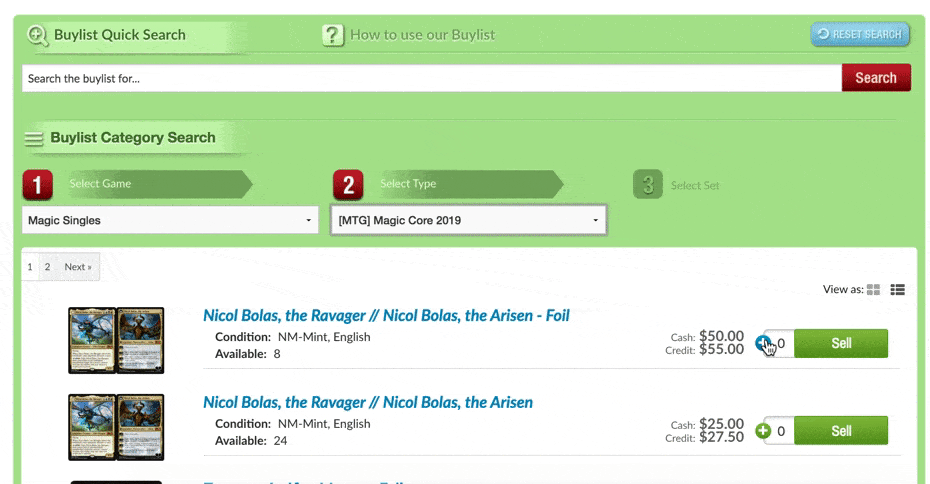Click the buylist search text field
This screenshot has height=484, width=930.
tap(430, 78)
